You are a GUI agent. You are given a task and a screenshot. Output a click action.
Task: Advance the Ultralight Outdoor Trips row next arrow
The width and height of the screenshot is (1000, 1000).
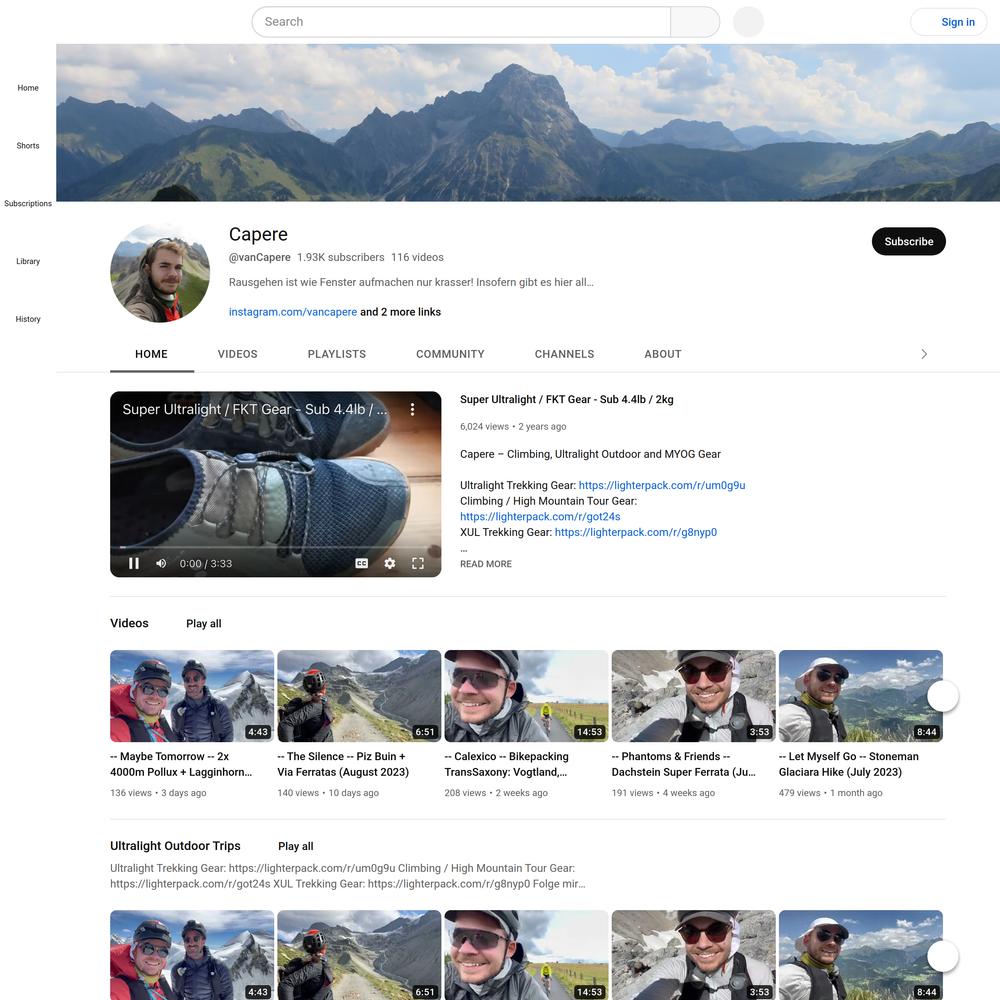(943, 956)
